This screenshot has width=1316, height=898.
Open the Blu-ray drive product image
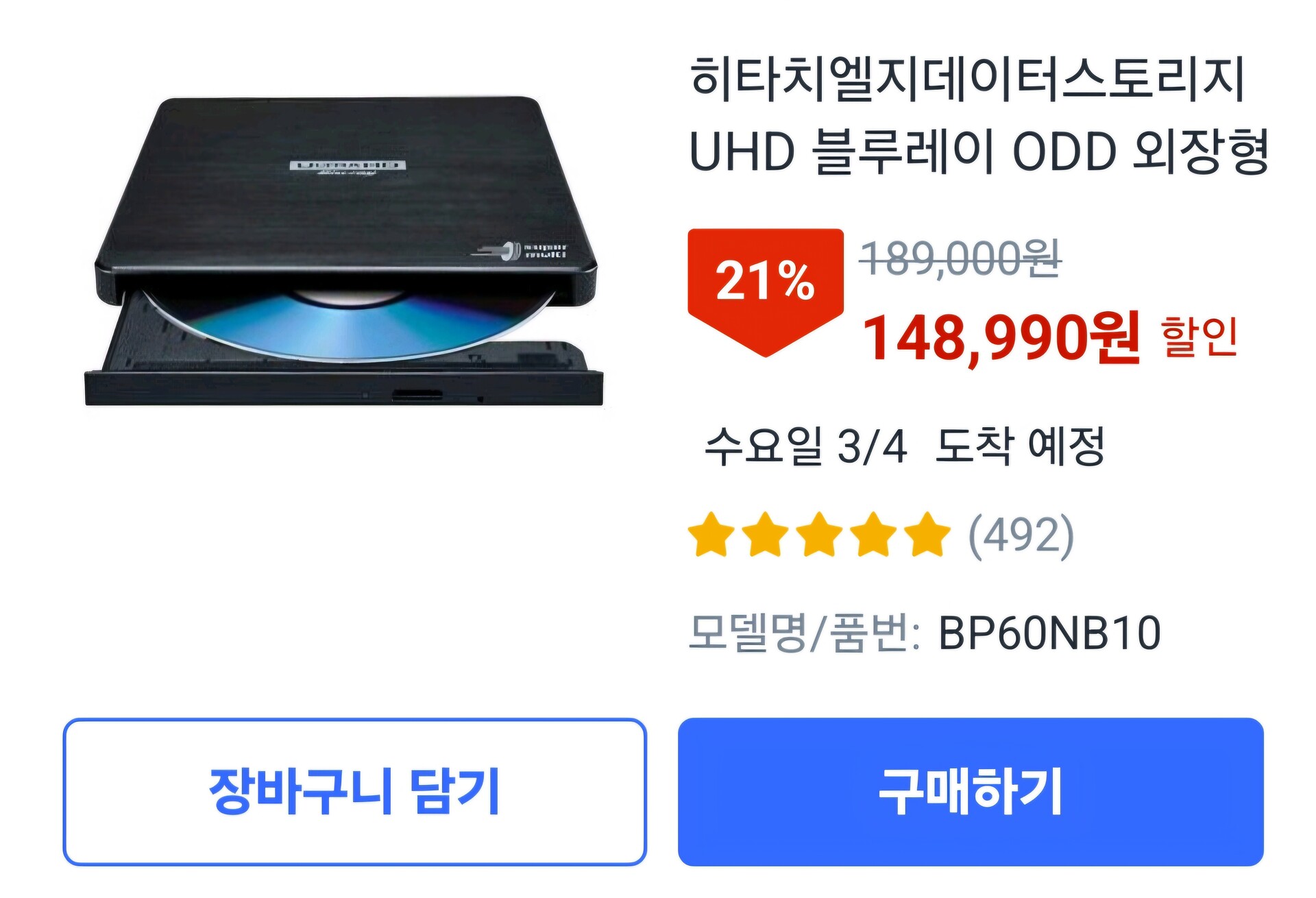[344, 251]
